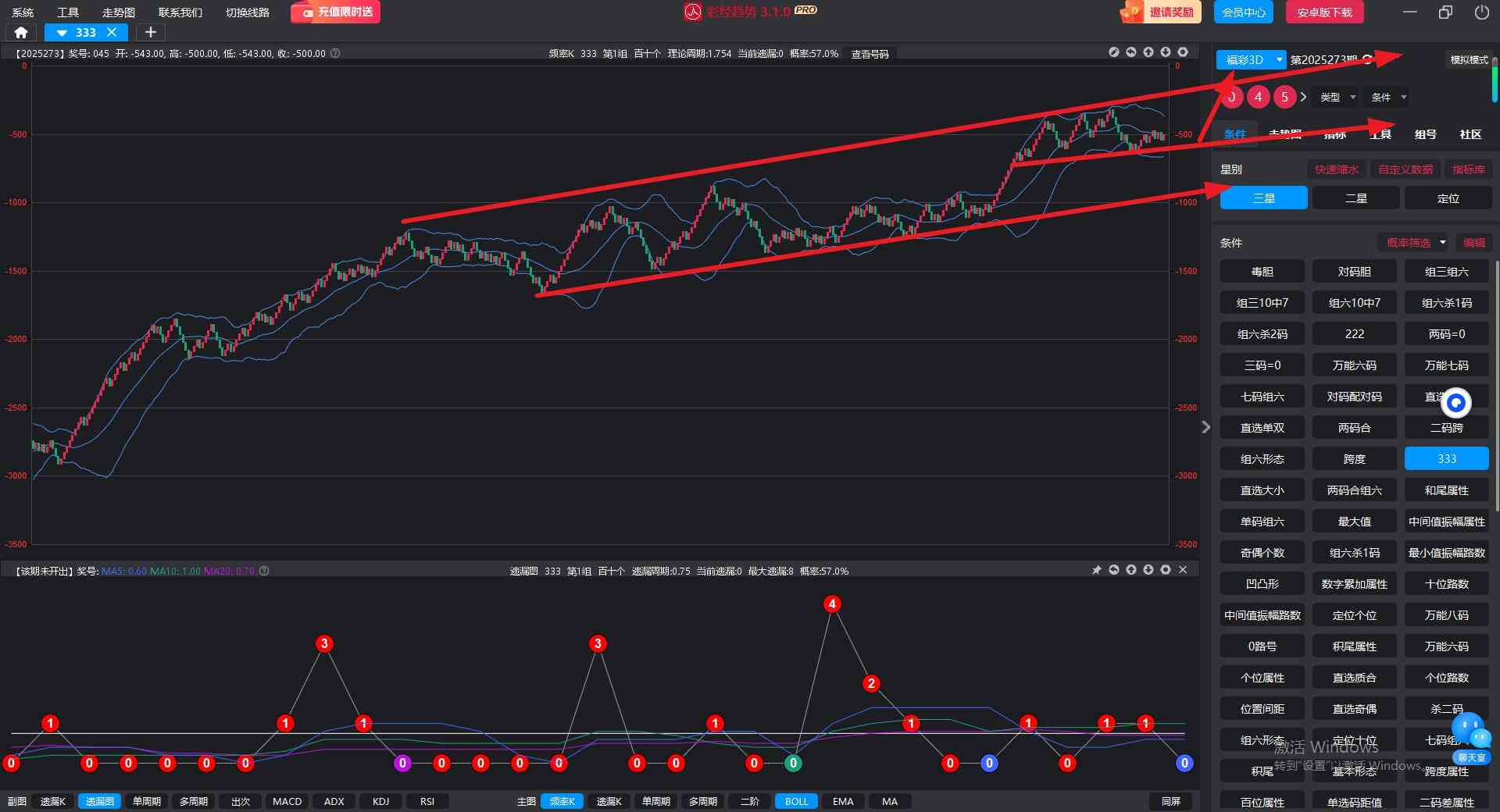Click the pencil edit icon above main chart

(x=1114, y=52)
